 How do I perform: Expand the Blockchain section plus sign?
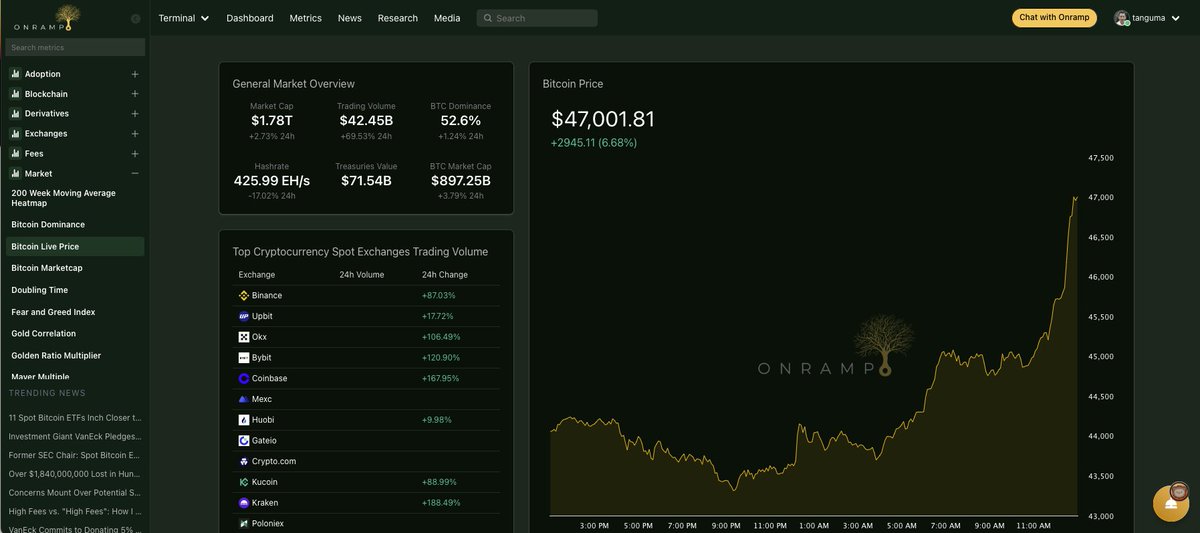tap(135, 94)
